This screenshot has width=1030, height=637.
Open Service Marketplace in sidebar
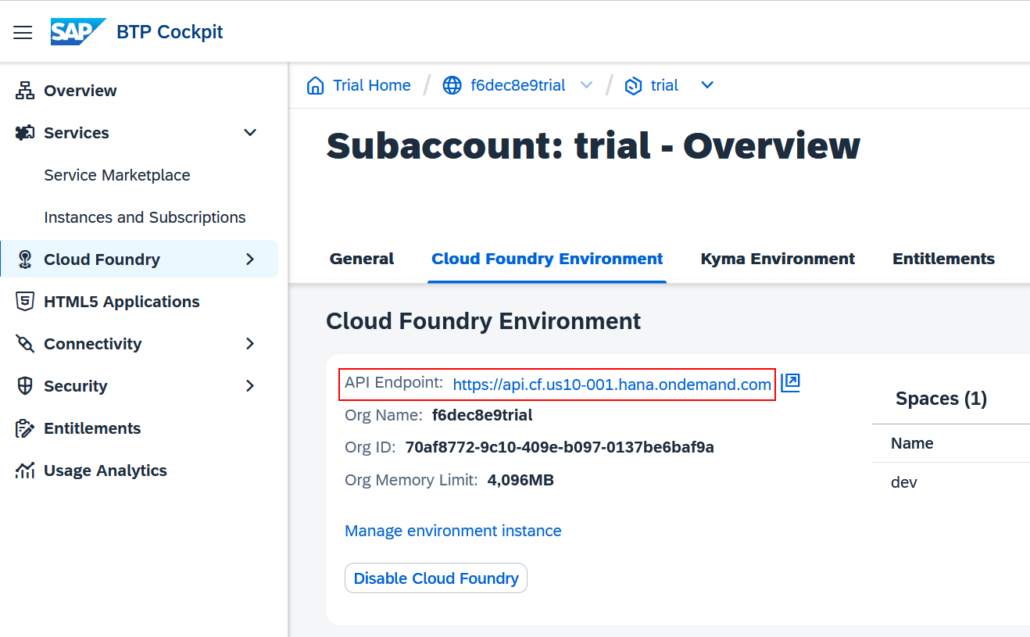pos(117,175)
